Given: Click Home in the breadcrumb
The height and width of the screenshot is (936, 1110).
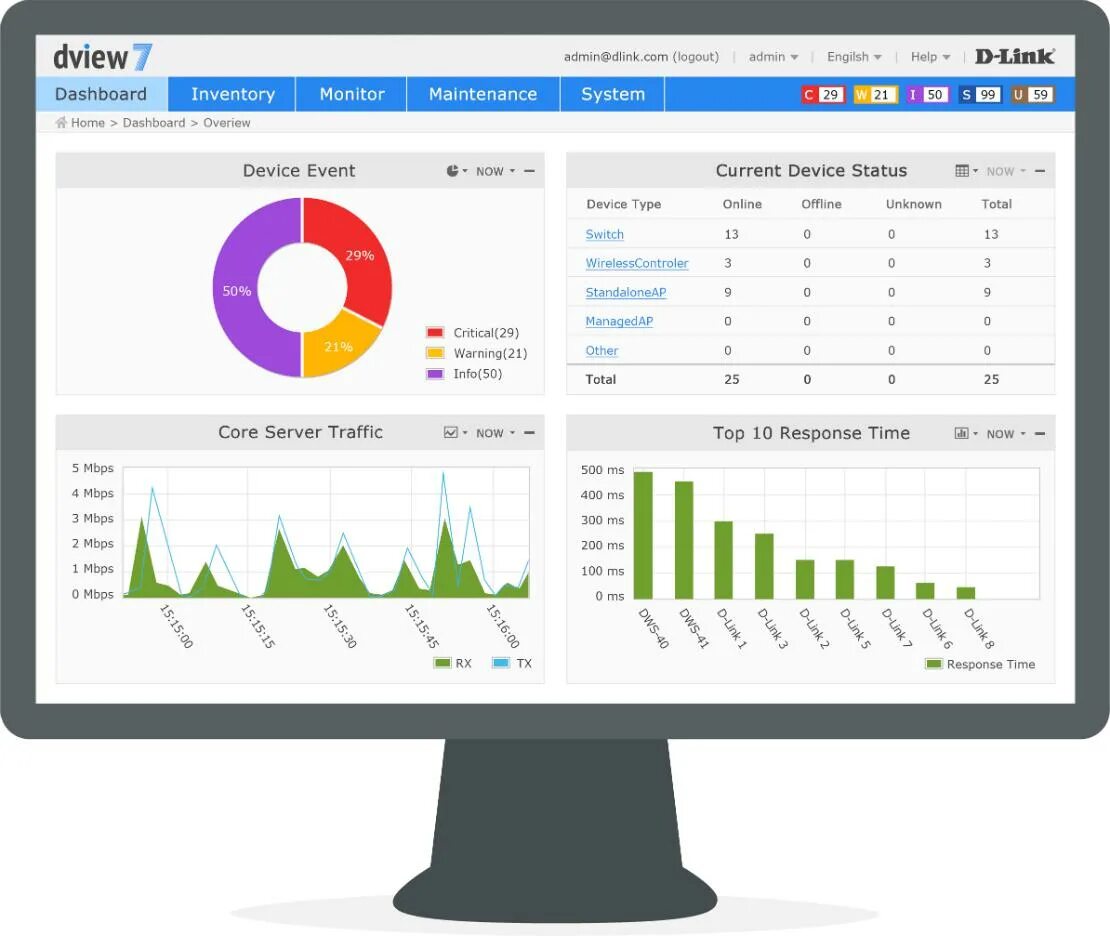Looking at the screenshot, I should 88,122.
